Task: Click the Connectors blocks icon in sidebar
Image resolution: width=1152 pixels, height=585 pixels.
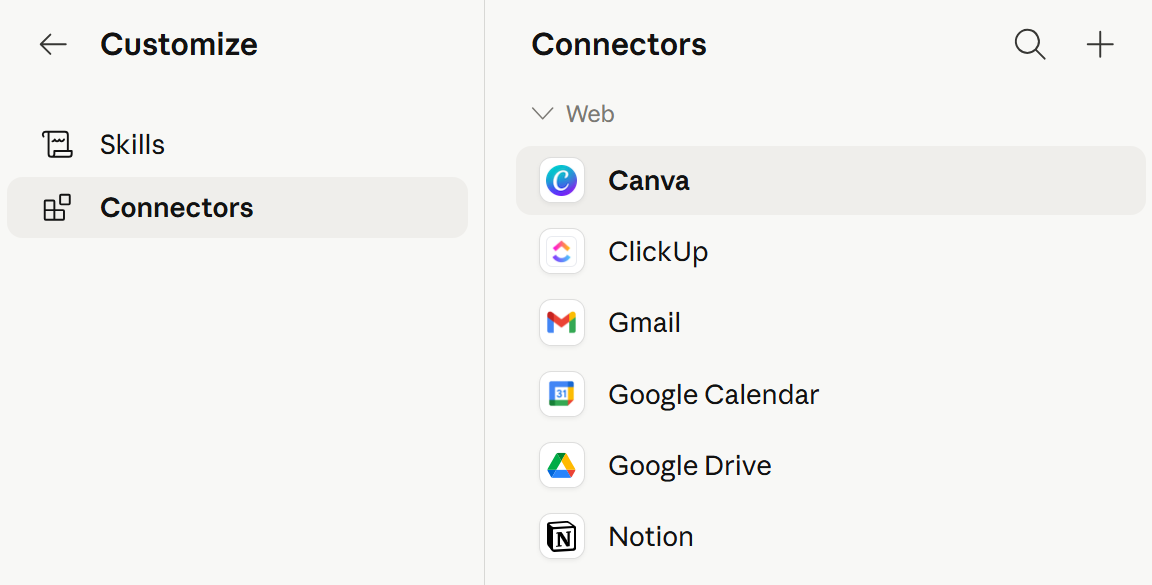Action: pyautogui.click(x=57, y=208)
